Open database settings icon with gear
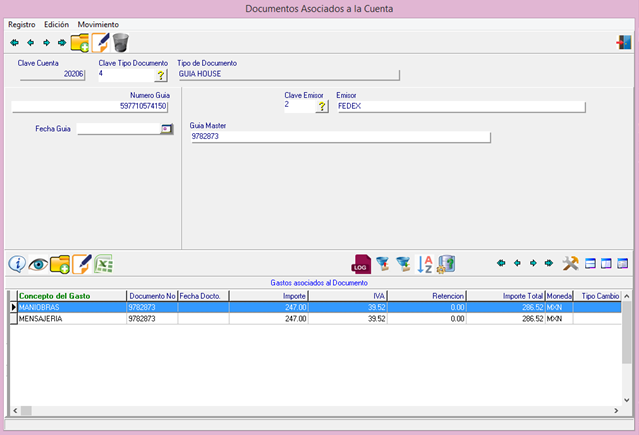 [x=446, y=264]
